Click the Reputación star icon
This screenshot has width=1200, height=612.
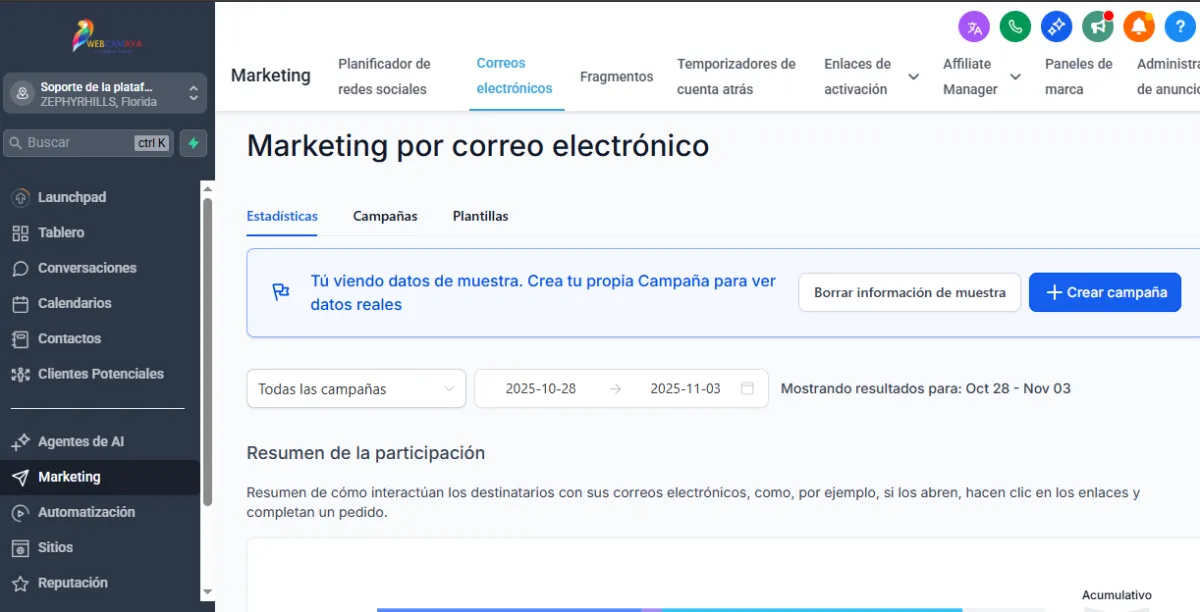point(20,583)
